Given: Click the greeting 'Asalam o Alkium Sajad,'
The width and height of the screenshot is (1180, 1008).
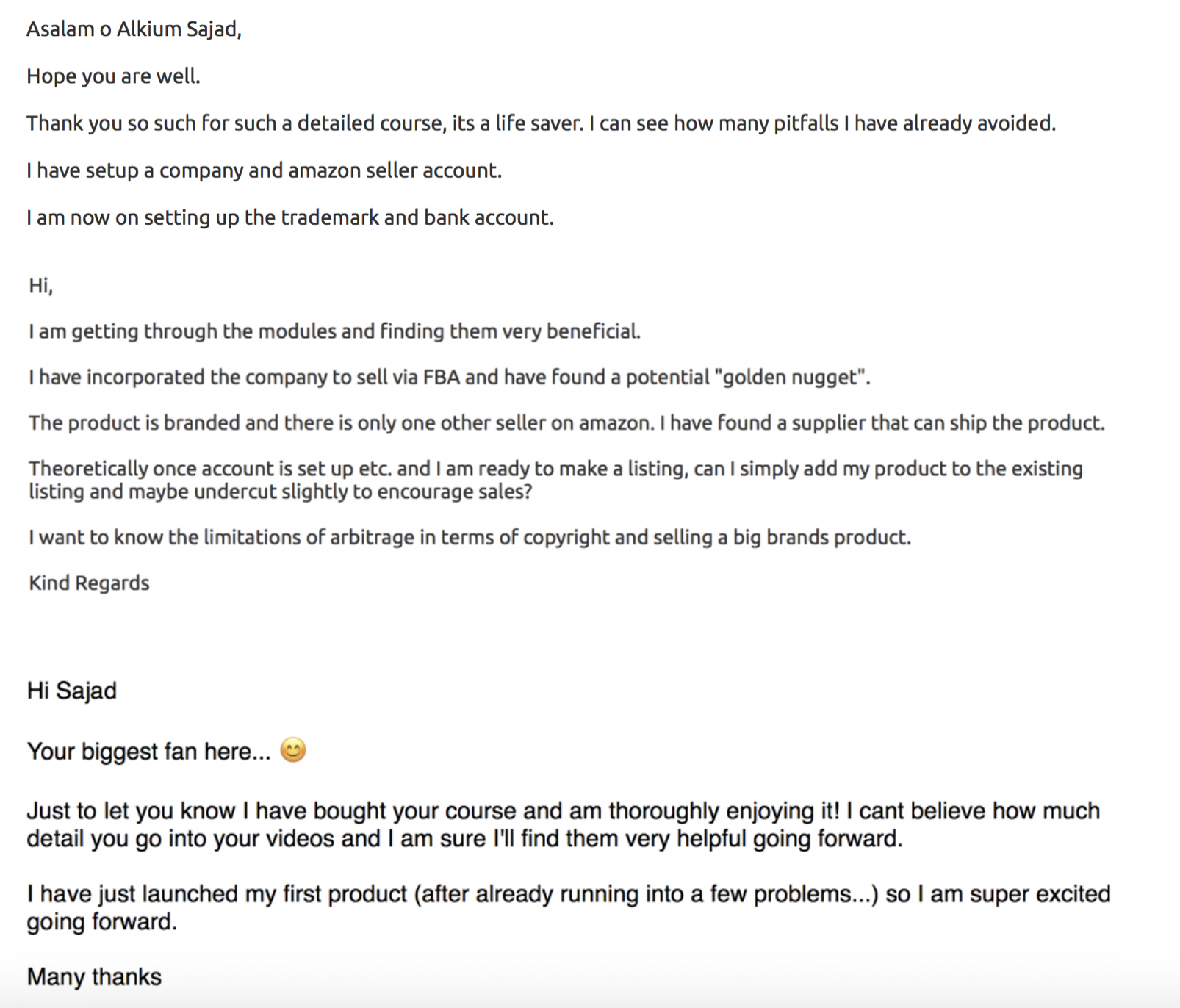Looking at the screenshot, I should tap(134, 29).
